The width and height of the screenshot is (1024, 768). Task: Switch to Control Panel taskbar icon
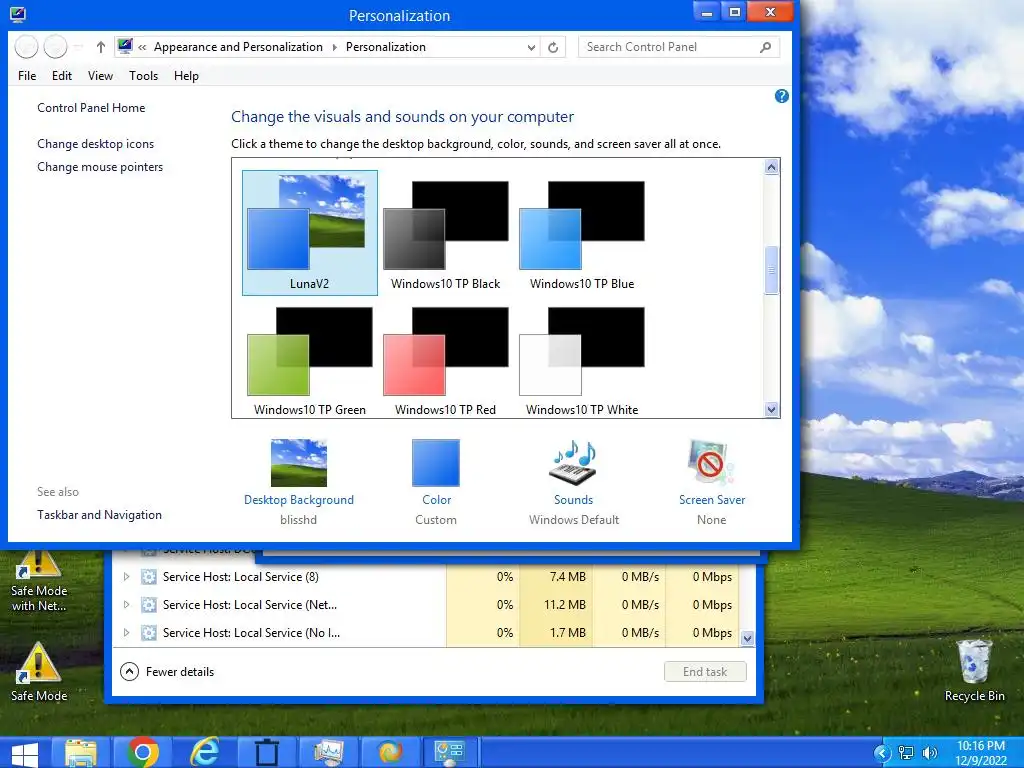click(x=449, y=752)
